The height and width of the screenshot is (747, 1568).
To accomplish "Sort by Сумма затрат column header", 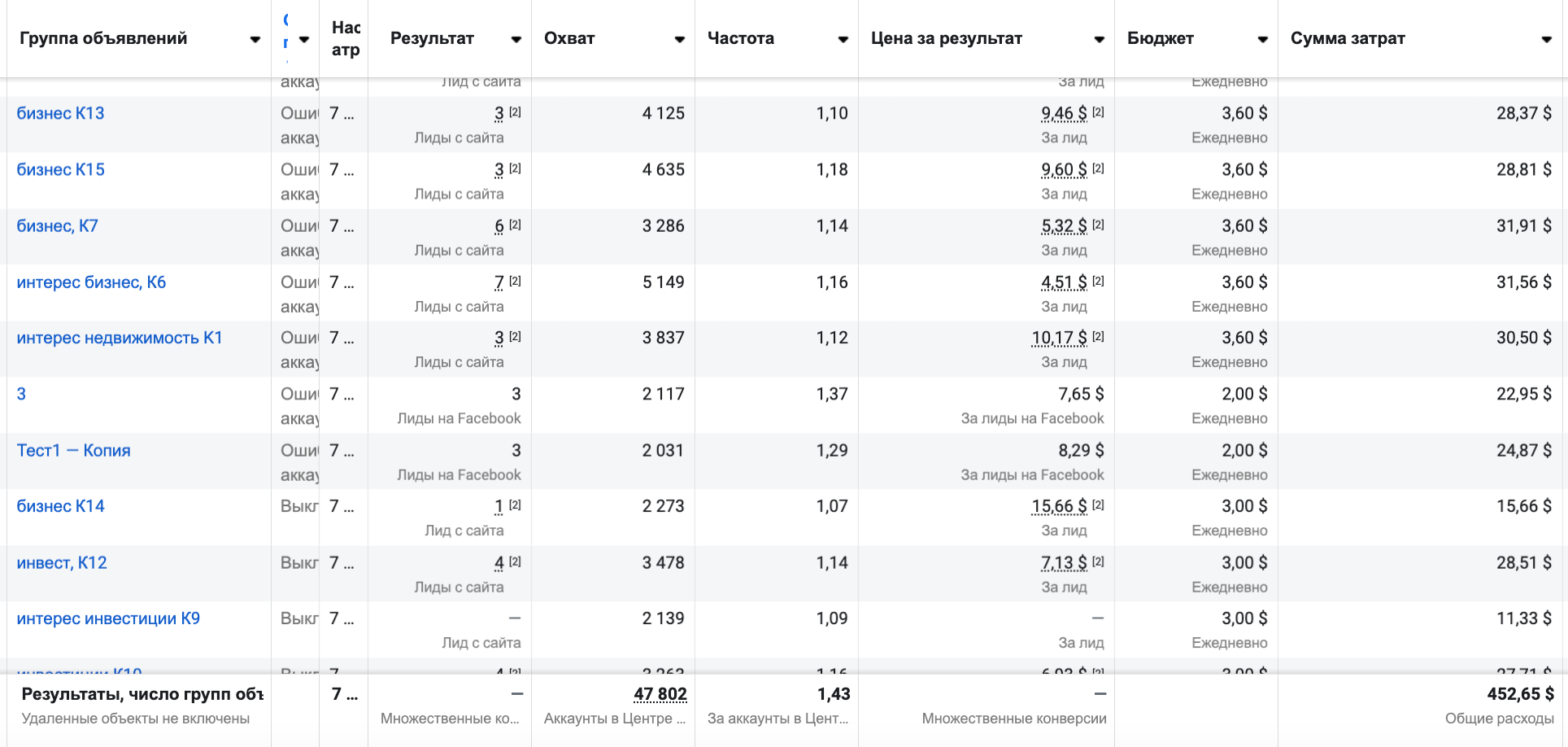I will tap(1348, 38).
